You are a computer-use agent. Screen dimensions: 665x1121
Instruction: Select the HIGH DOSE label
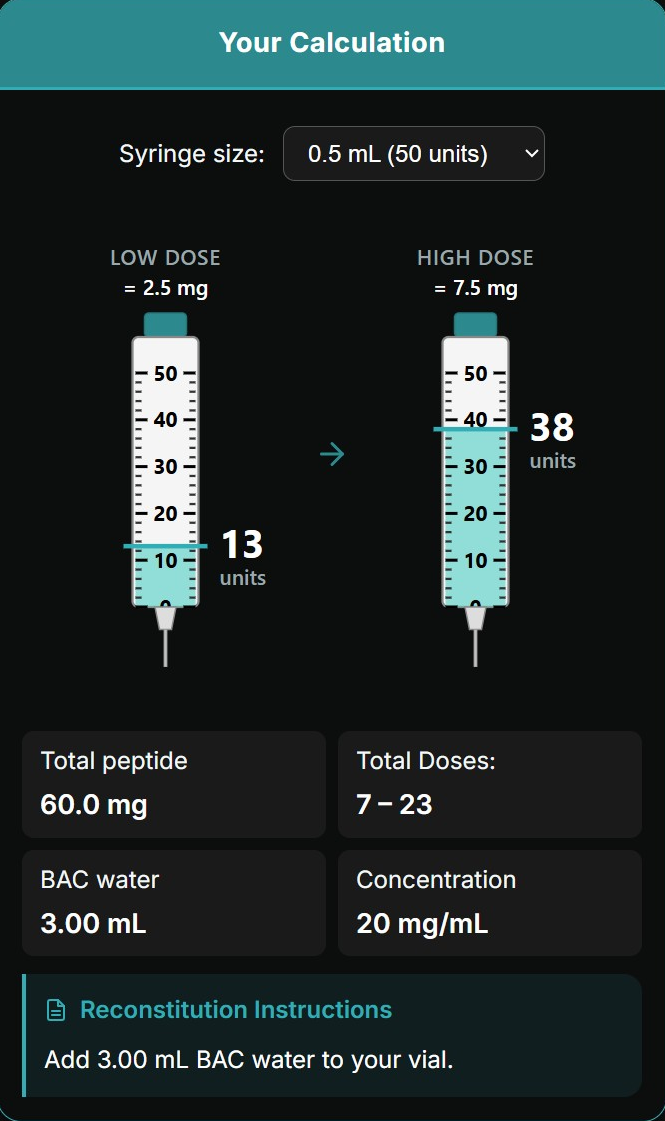click(x=475, y=257)
